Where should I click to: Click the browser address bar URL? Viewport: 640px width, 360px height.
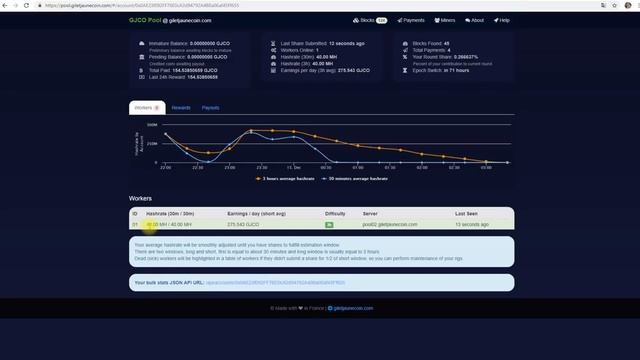point(142,5)
